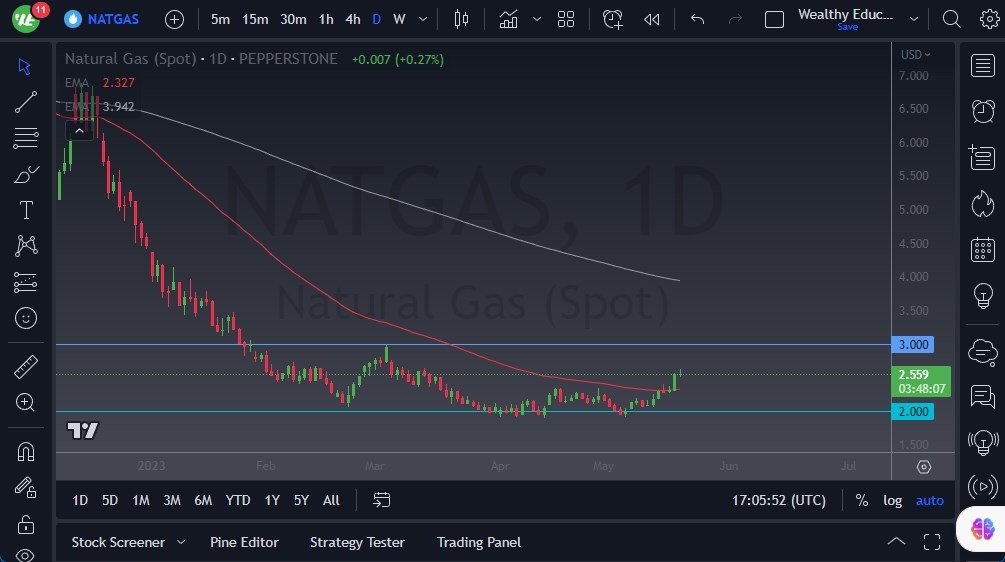Open chart settings with the top gear icon
Image resolution: width=1005 pixels, height=562 pixels.
pyautogui.click(x=990, y=19)
